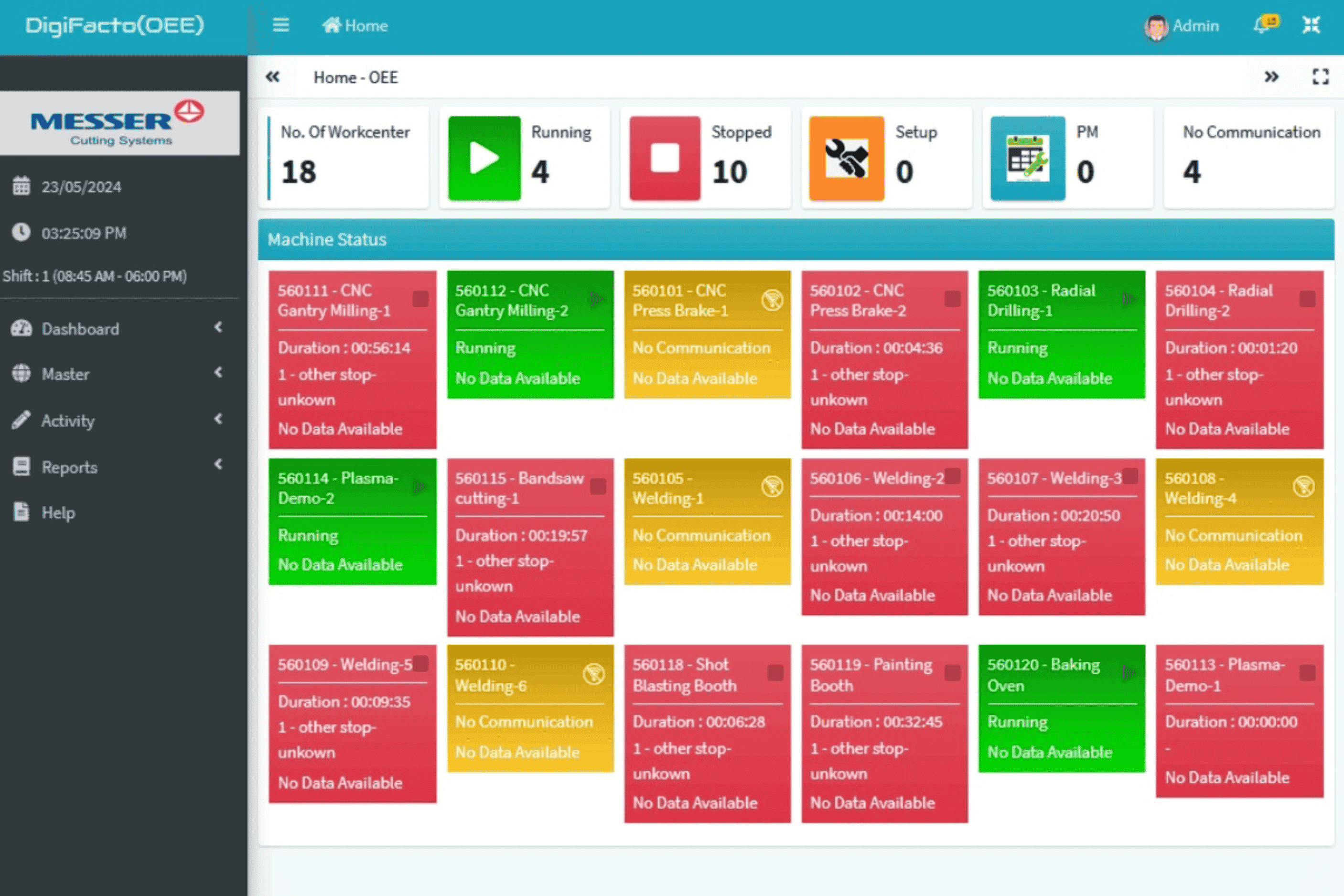Open the Activity menu
Image resolution: width=1344 pixels, height=896 pixels.
click(x=119, y=421)
